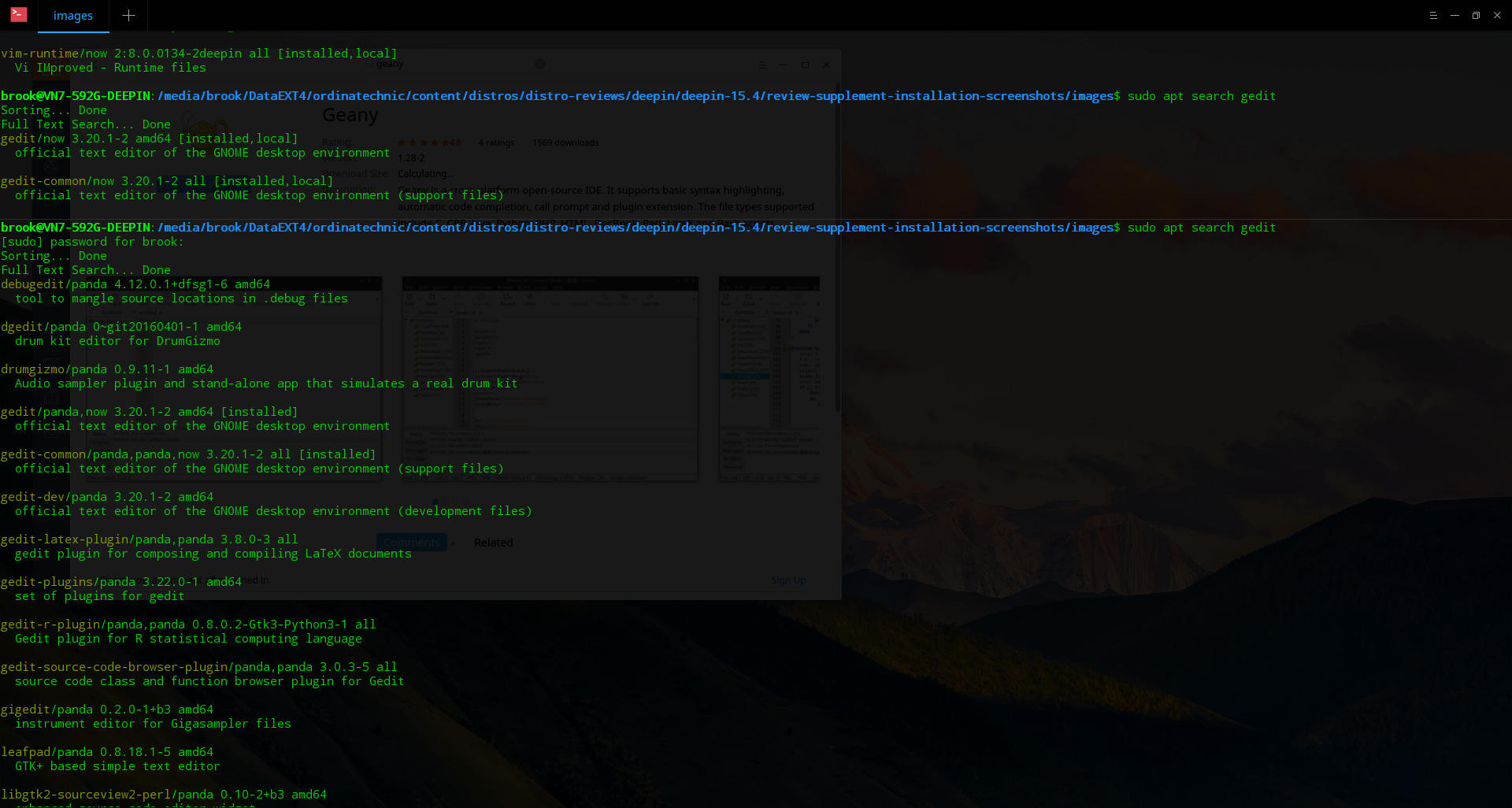The image size is (1512, 808).
Task: Click 'gedit-dev/panda 3.20.1-2 amd64' line
Action: (x=107, y=497)
